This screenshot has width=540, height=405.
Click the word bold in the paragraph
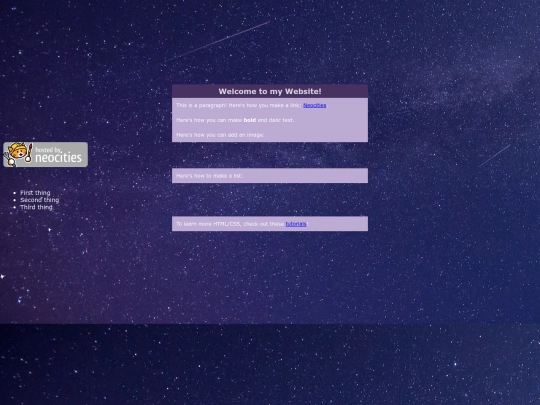[x=250, y=120]
